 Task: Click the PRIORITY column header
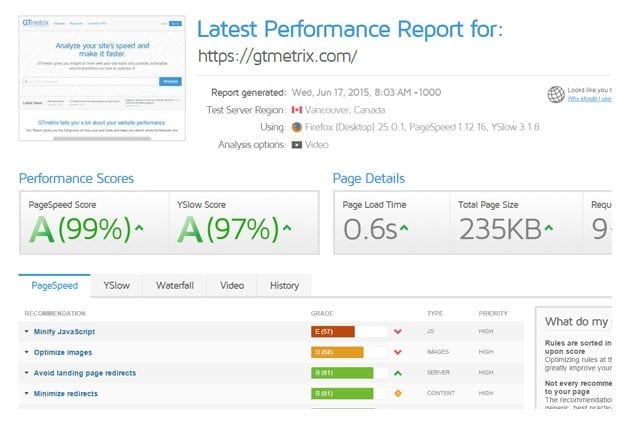coord(493,313)
